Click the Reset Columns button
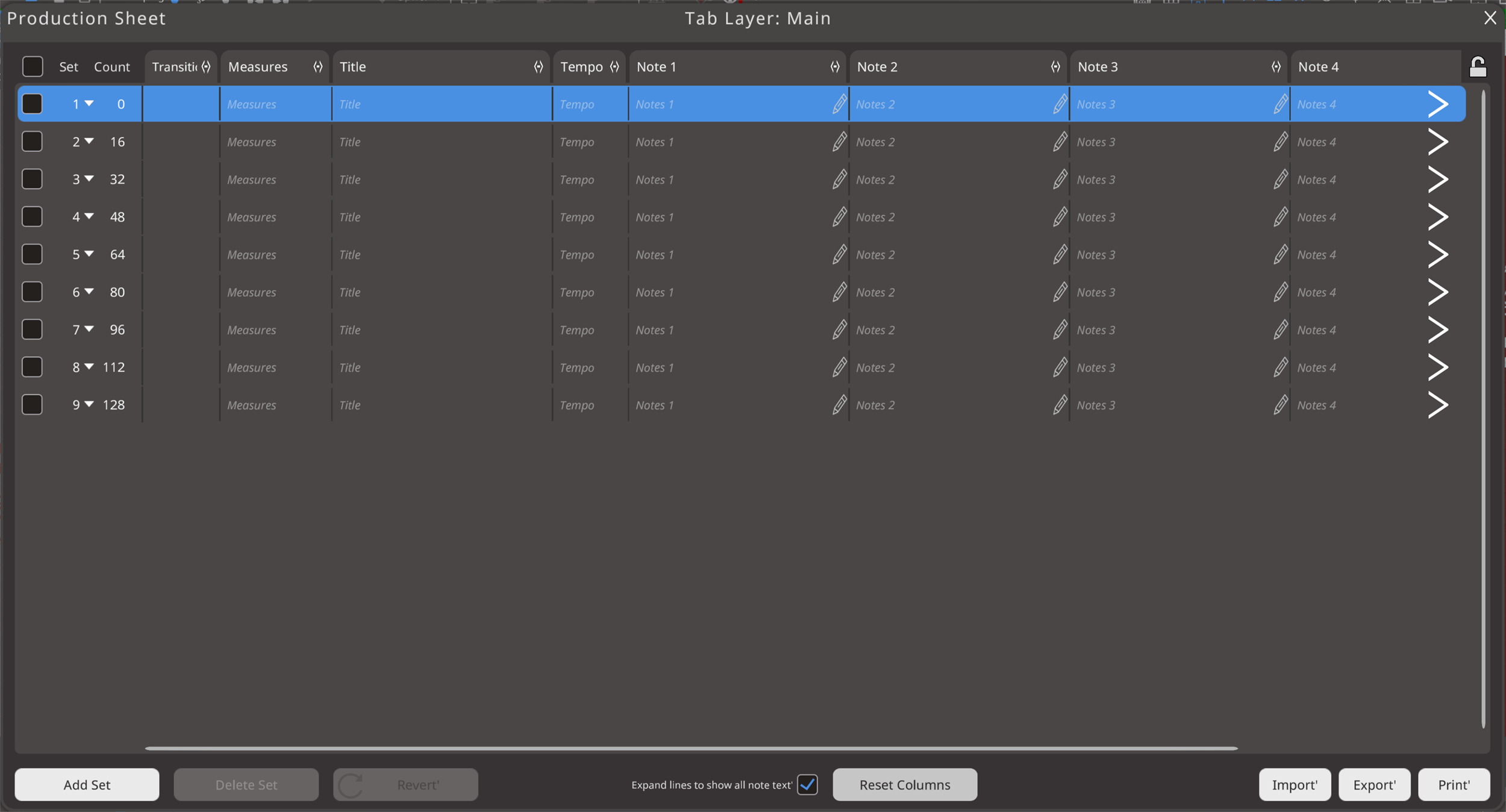 [x=904, y=784]
